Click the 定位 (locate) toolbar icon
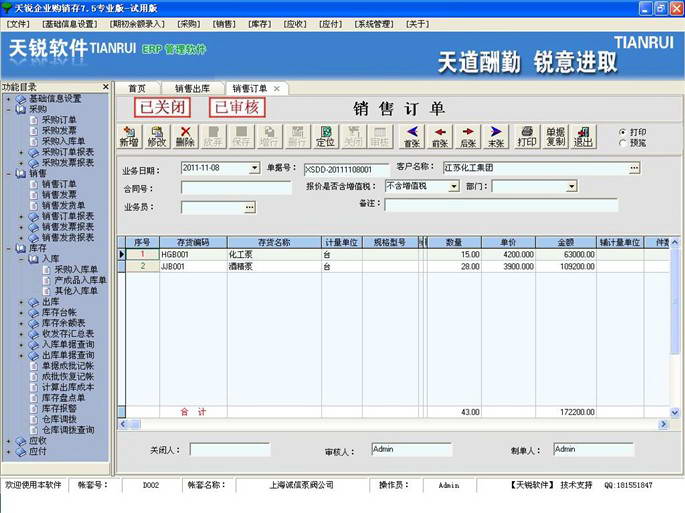Image resolution: width=685 pixels, height=513 pixels. point(325,136)
